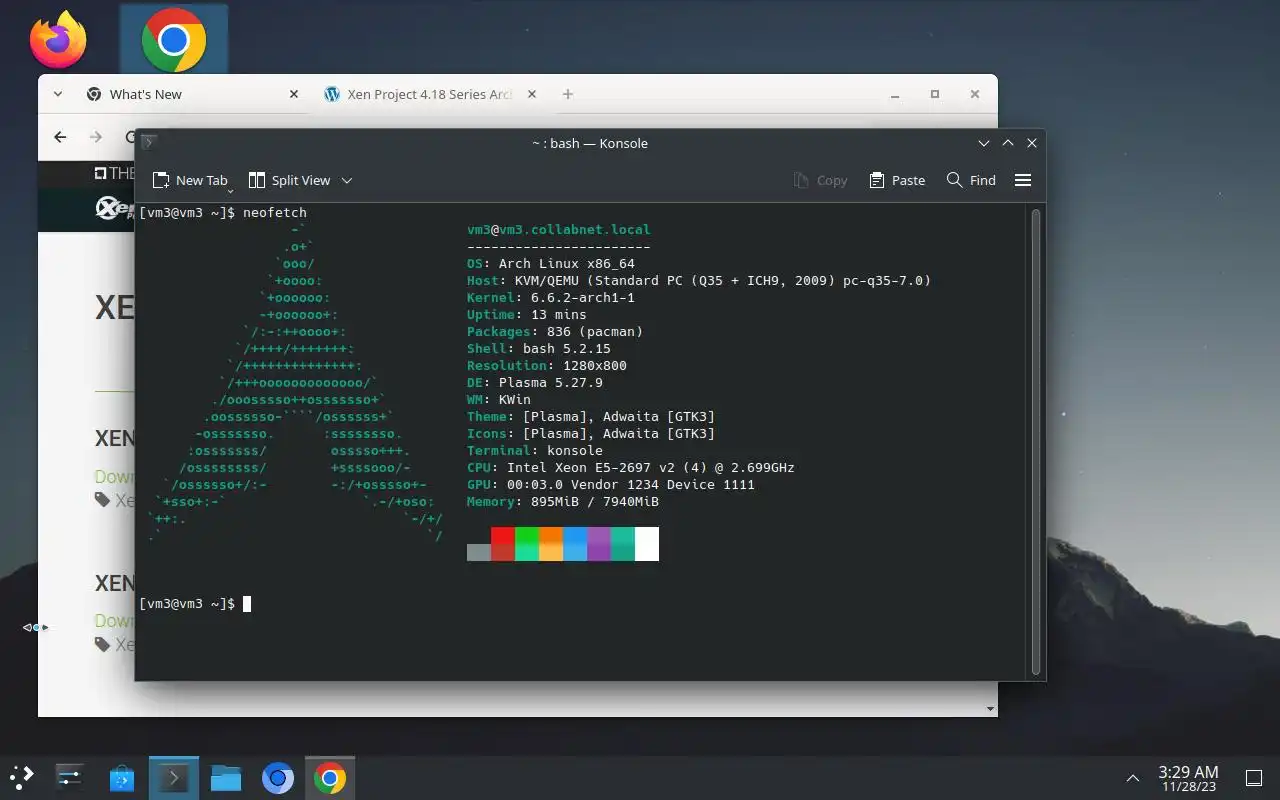Screen dimensions: 1280x800
Task: Click the purple neofetch color block
Action: 599,544
